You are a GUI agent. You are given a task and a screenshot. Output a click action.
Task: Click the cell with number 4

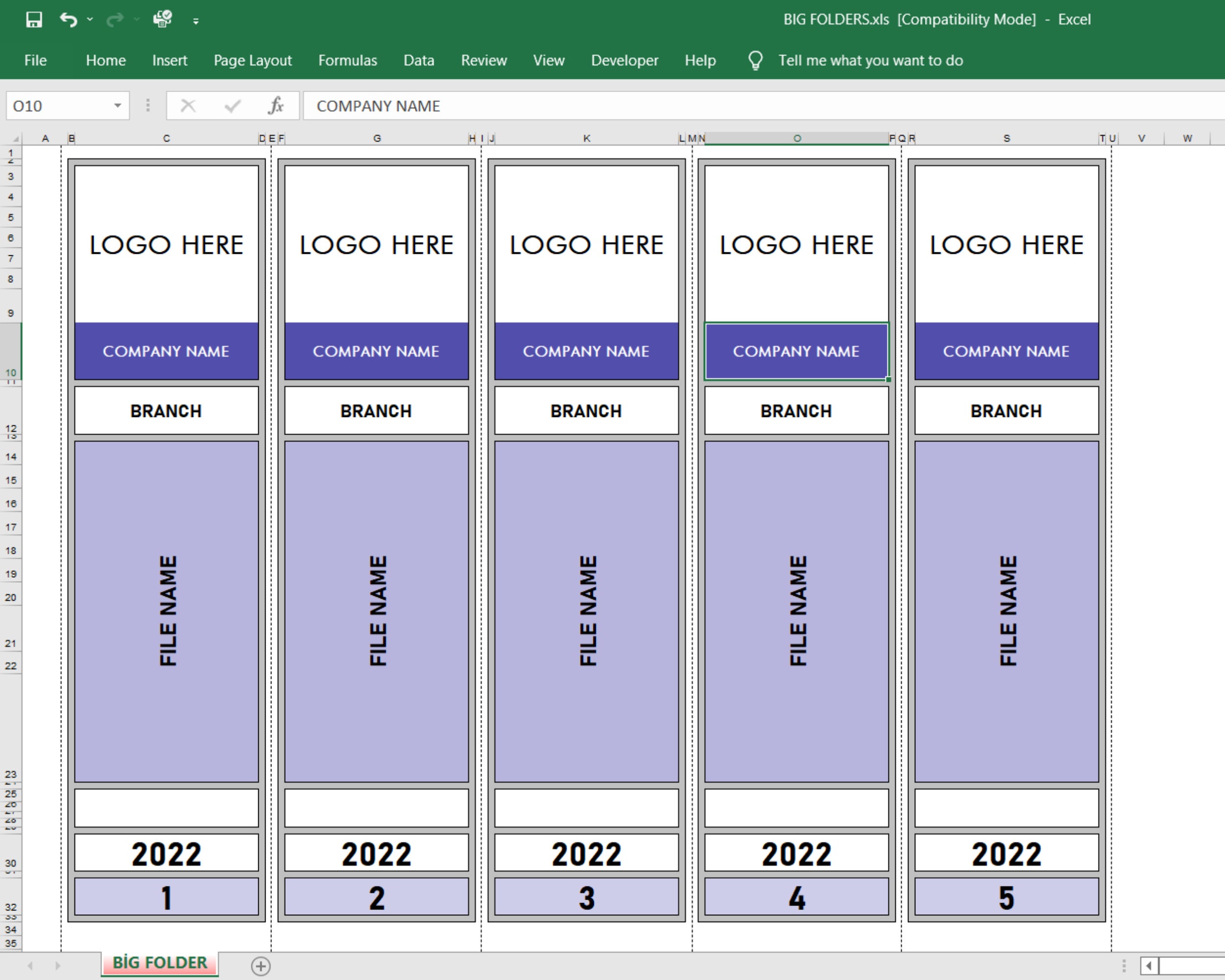797,897
